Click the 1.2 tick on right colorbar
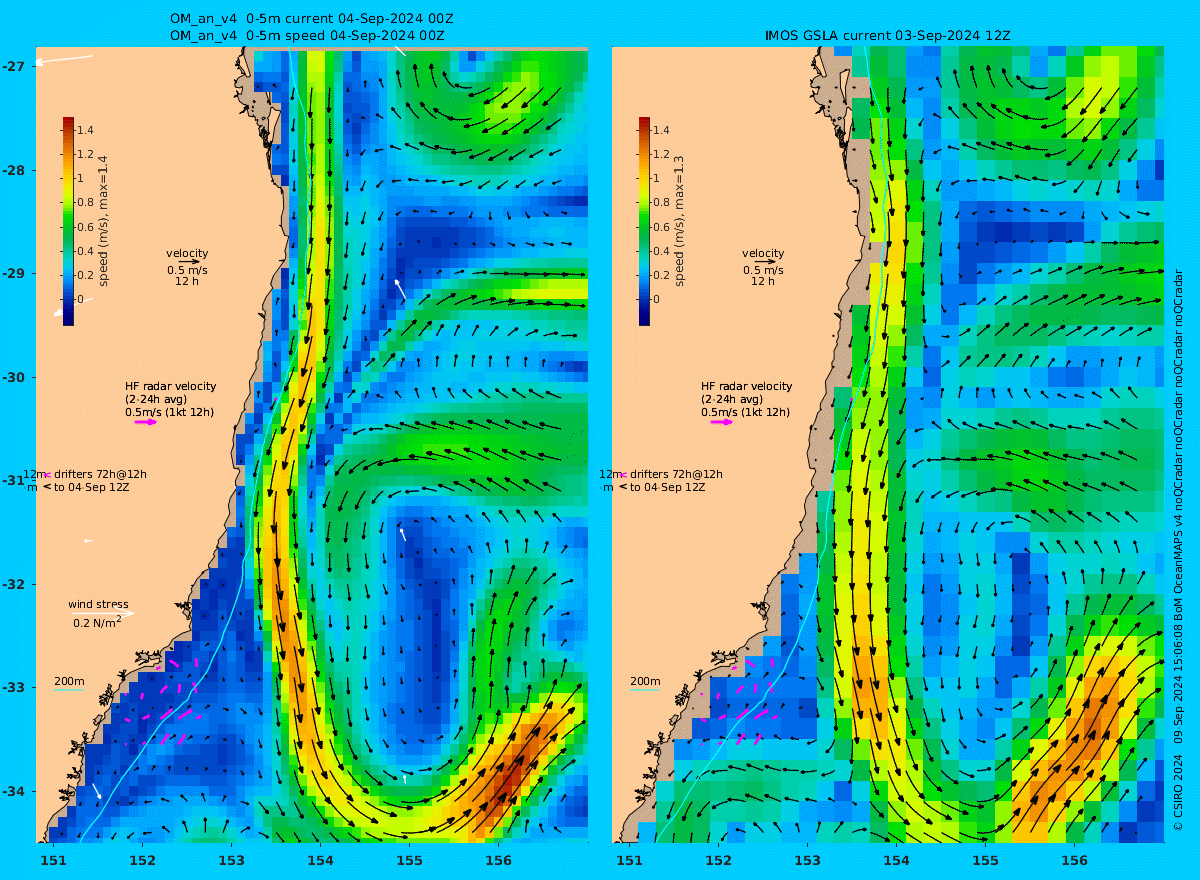The image size is (1200, 880). click(x=661, y=154)
